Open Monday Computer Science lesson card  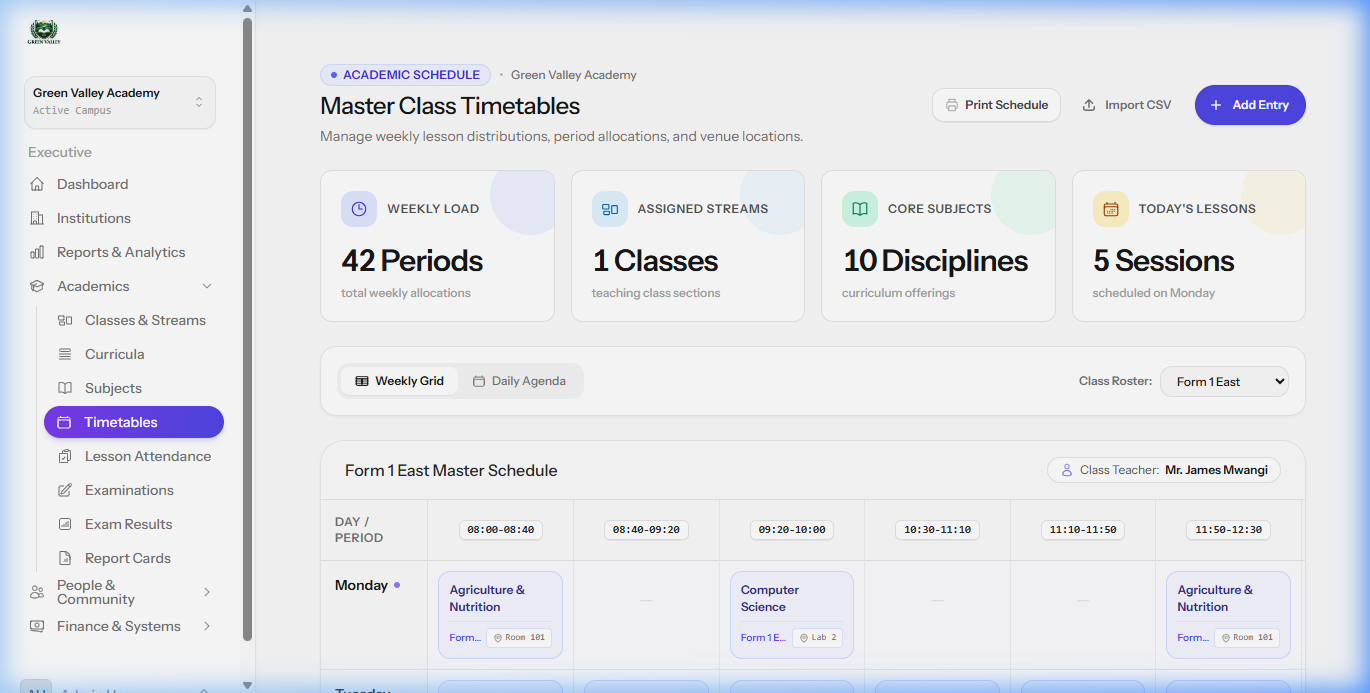pyautogui.click(x=792, y=615)
